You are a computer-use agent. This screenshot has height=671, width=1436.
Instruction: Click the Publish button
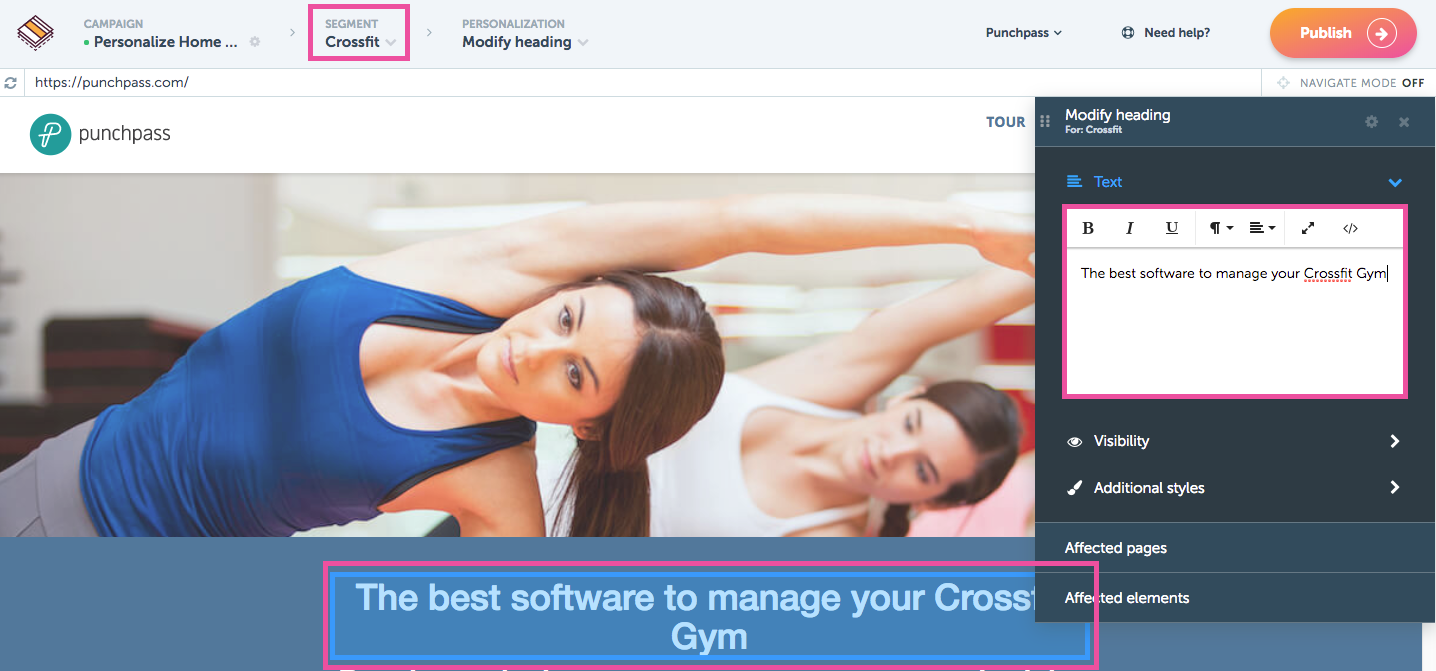1343,33
